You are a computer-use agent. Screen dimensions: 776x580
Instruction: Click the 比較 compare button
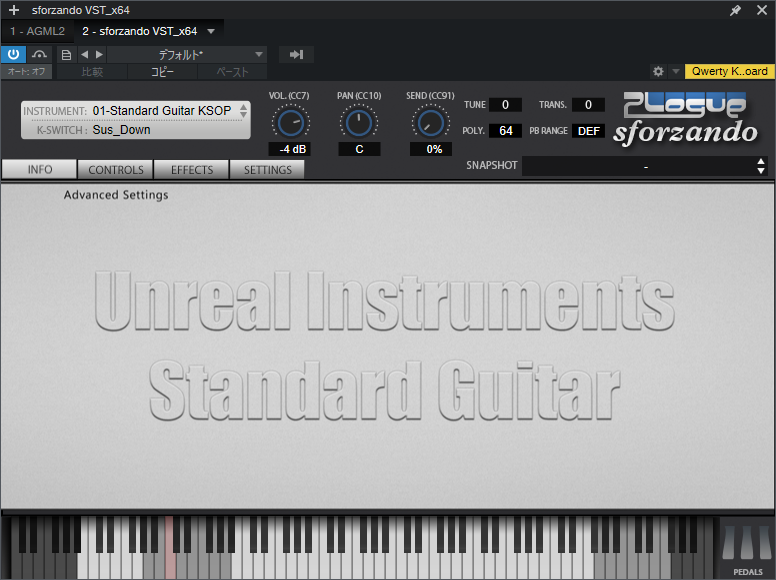coord(92,72)
